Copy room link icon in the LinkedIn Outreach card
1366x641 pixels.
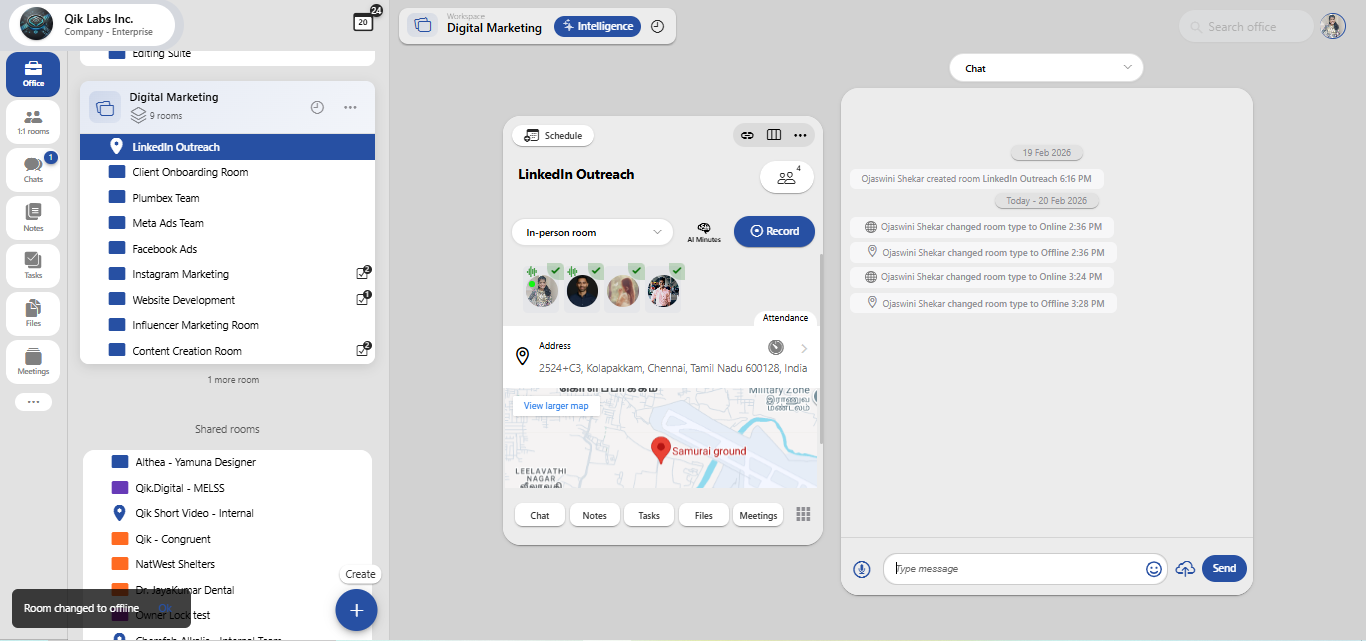tap(747, 135)
